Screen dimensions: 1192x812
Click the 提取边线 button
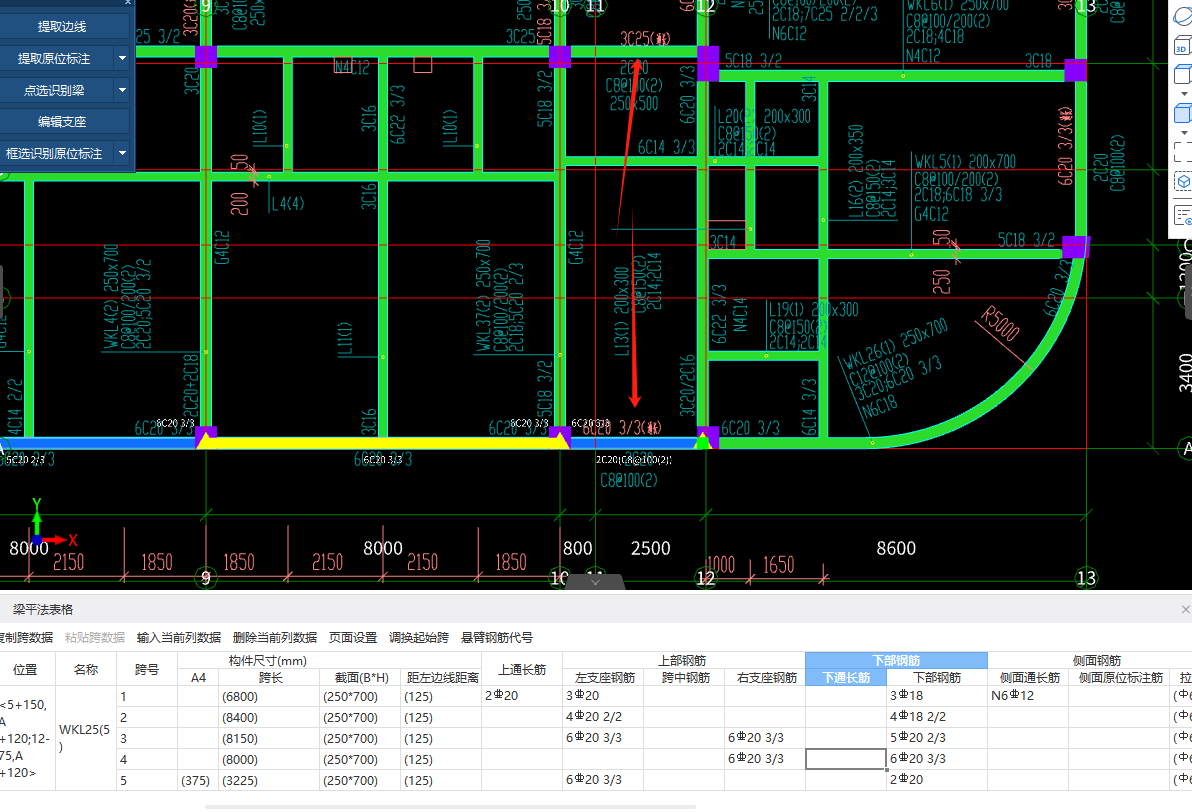(64, 27)
